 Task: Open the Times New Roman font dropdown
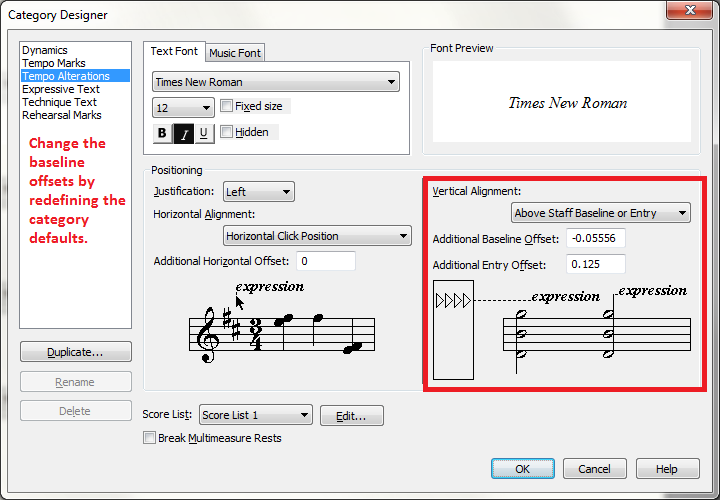click(x=275, y=82)
